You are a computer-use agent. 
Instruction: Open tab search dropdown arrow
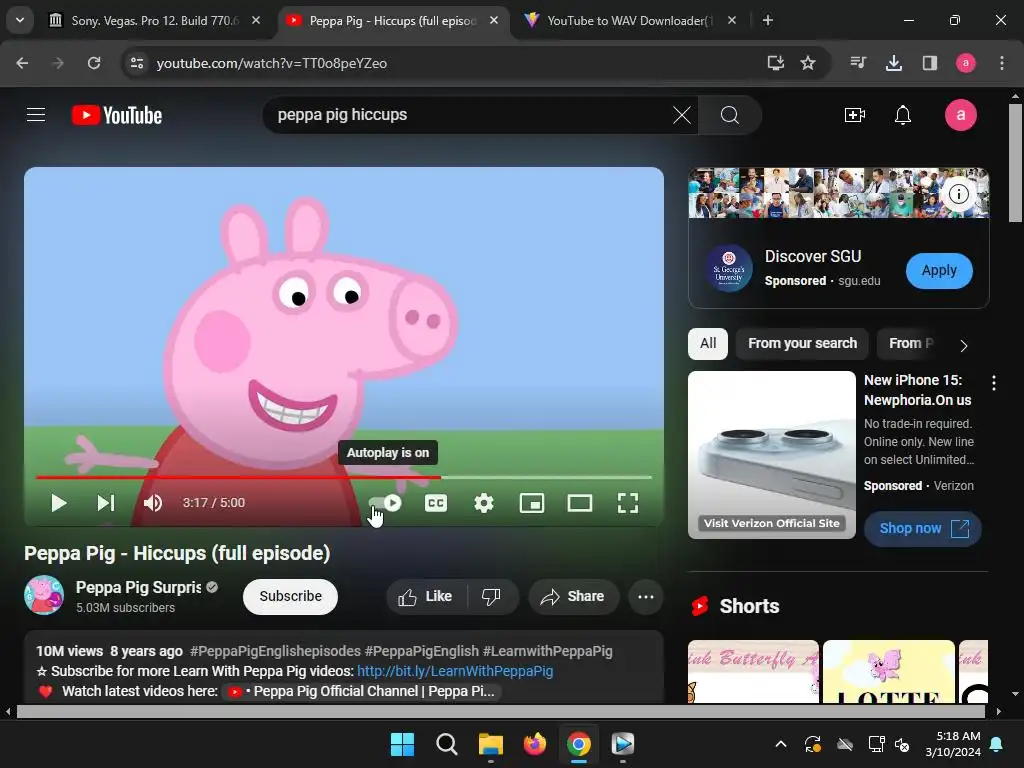click(x=20, y=20)
